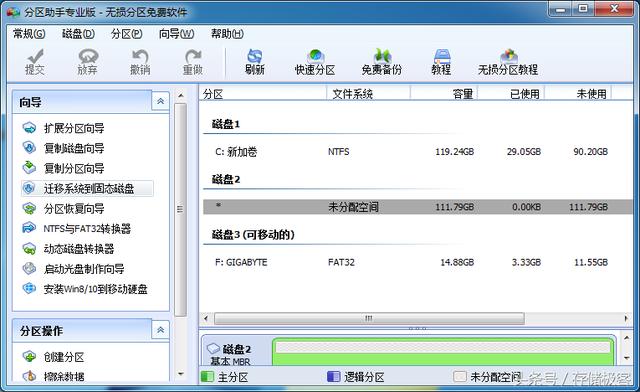Open the 帮助(H) menu
The image size is (640, 392).
pos(227,34)
